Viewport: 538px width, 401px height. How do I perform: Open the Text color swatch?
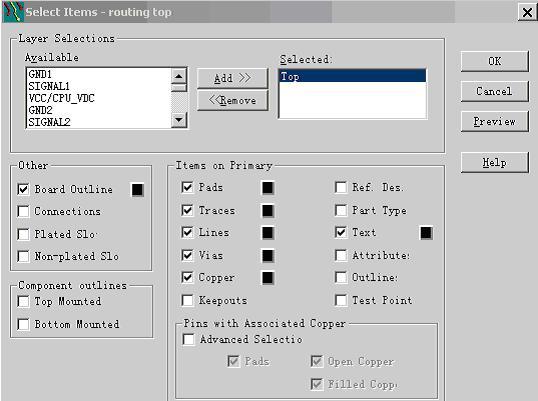(x=426, y=233)
